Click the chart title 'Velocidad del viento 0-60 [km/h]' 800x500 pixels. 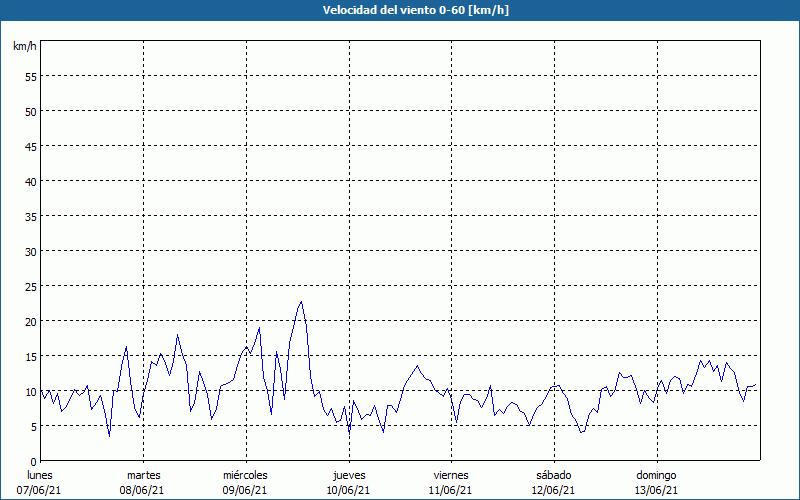point(415,10)
